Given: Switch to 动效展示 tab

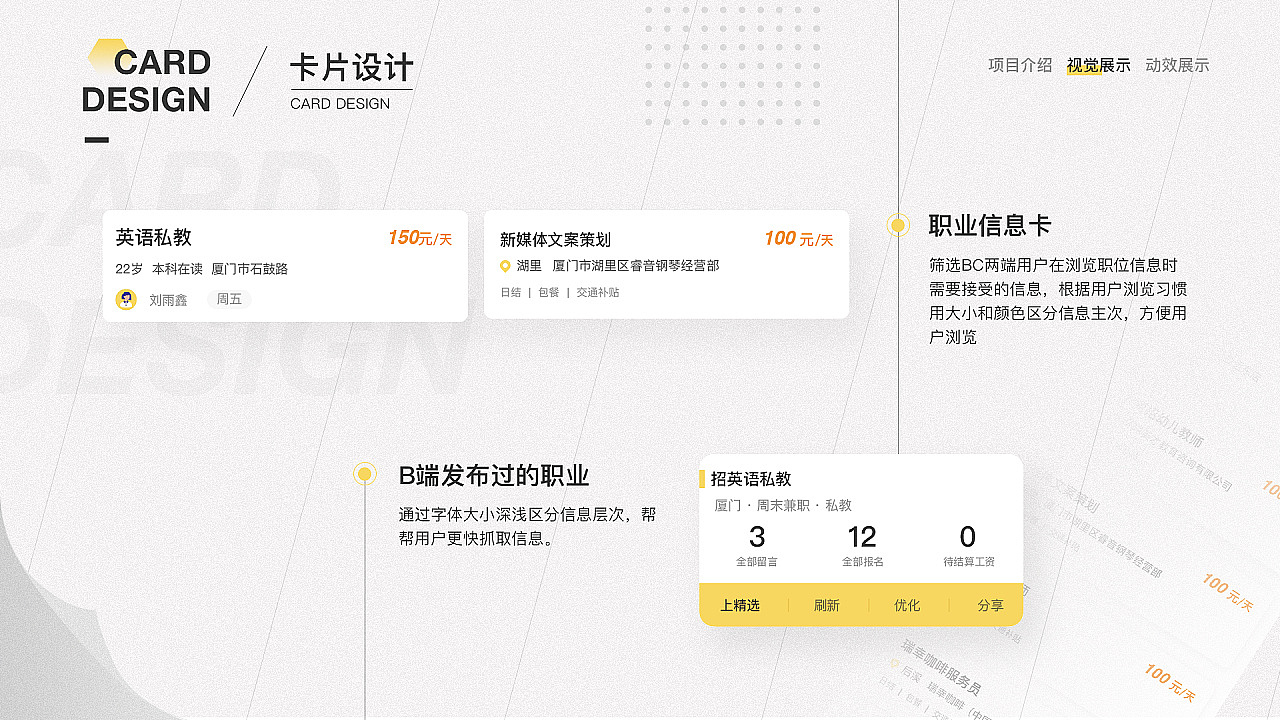Looking at the screenshot, I should pos(1177,65).
